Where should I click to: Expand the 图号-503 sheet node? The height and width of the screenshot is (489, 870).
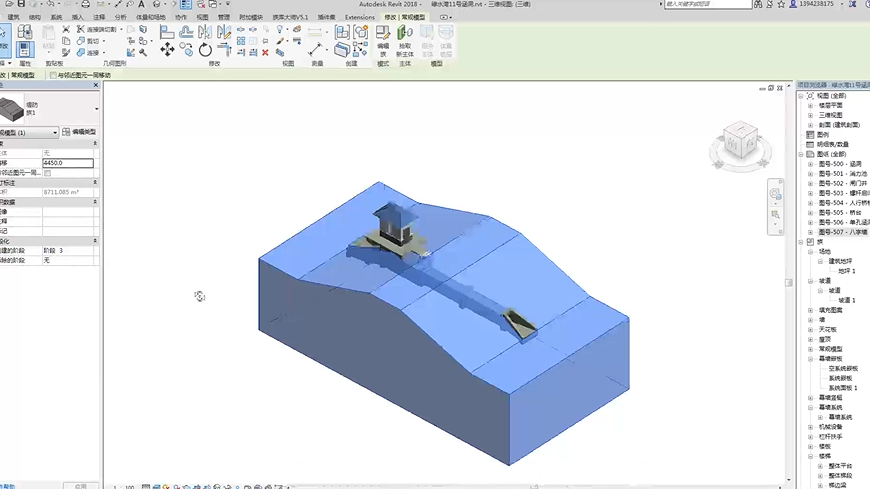click(x=810, y=193)
